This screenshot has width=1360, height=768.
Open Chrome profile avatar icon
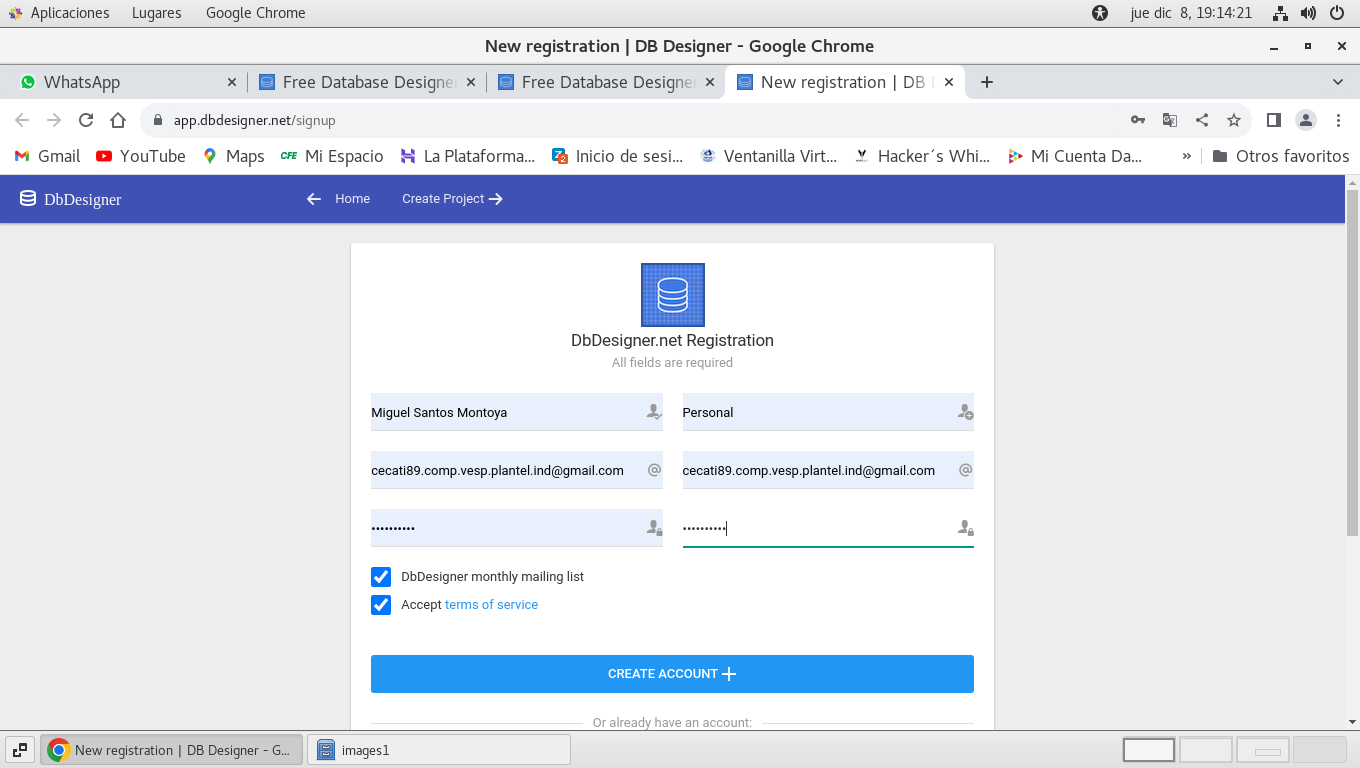[1306, 120]
